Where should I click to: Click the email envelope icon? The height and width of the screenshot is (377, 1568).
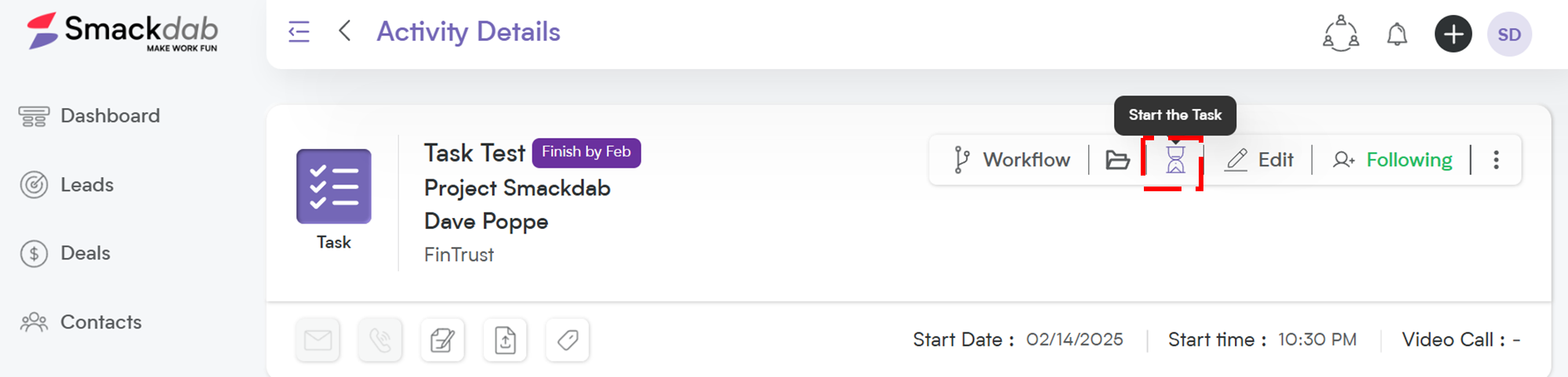coord(318,340)
